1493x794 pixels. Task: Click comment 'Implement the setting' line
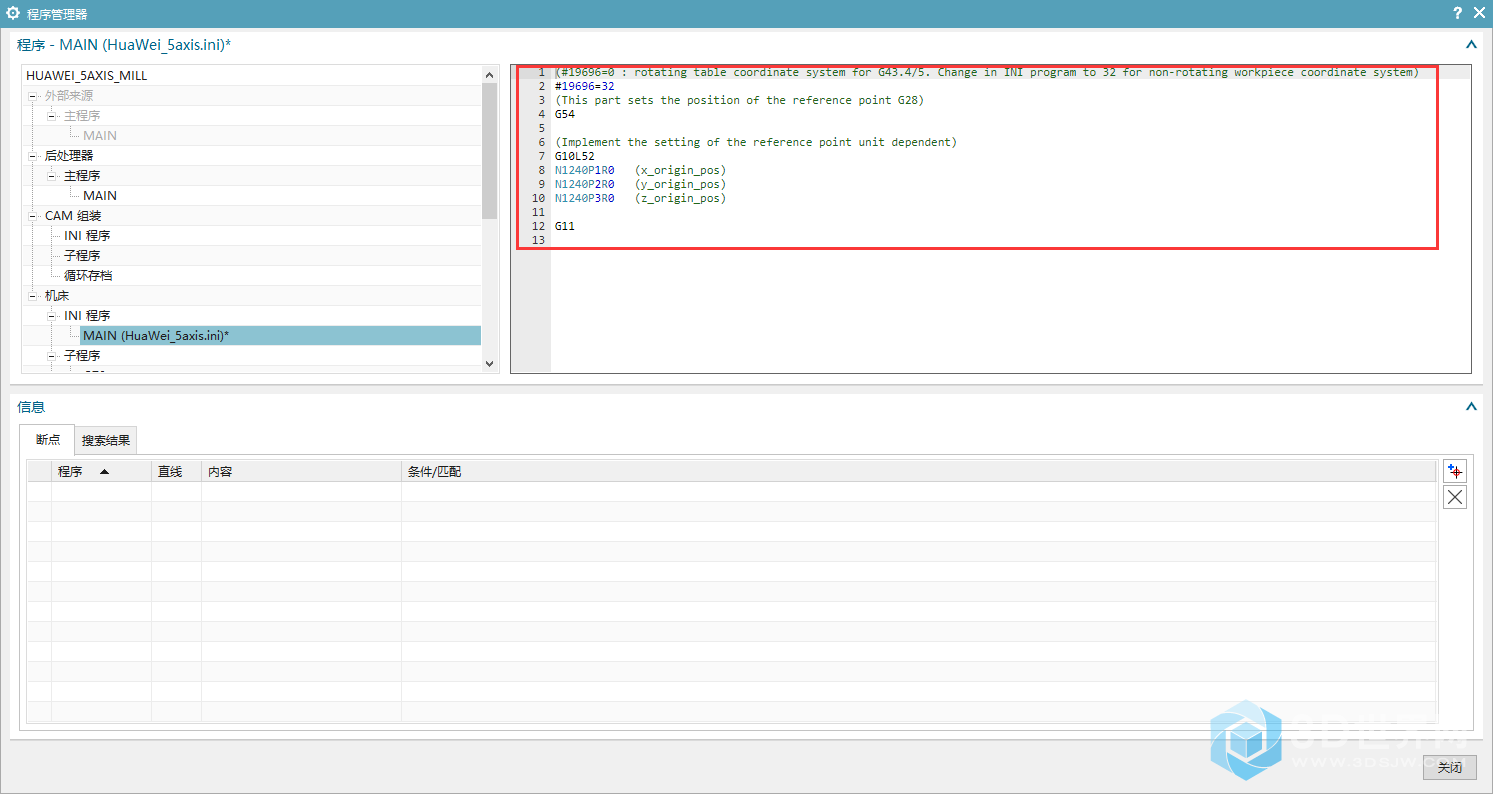tap(756, 142)
